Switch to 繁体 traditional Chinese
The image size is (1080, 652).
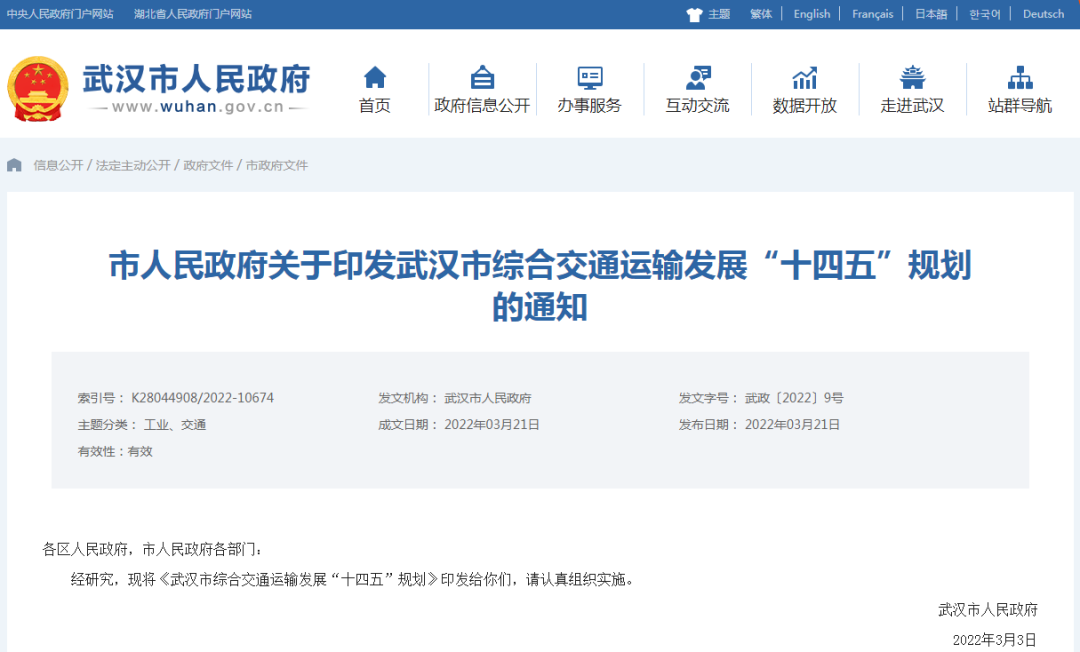pyautogui.click(x=761, y=14)
